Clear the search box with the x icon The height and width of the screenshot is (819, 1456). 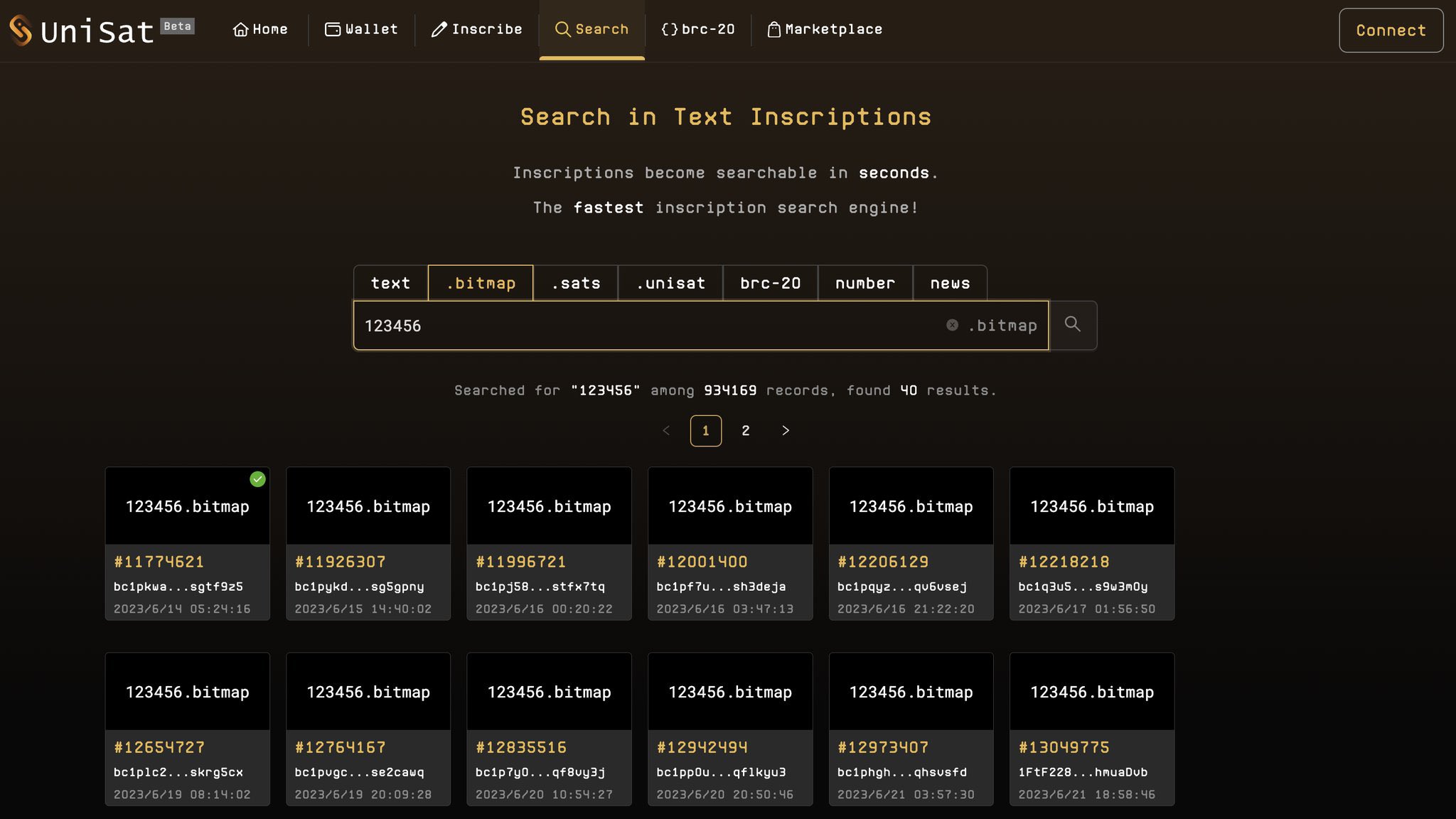951,325
